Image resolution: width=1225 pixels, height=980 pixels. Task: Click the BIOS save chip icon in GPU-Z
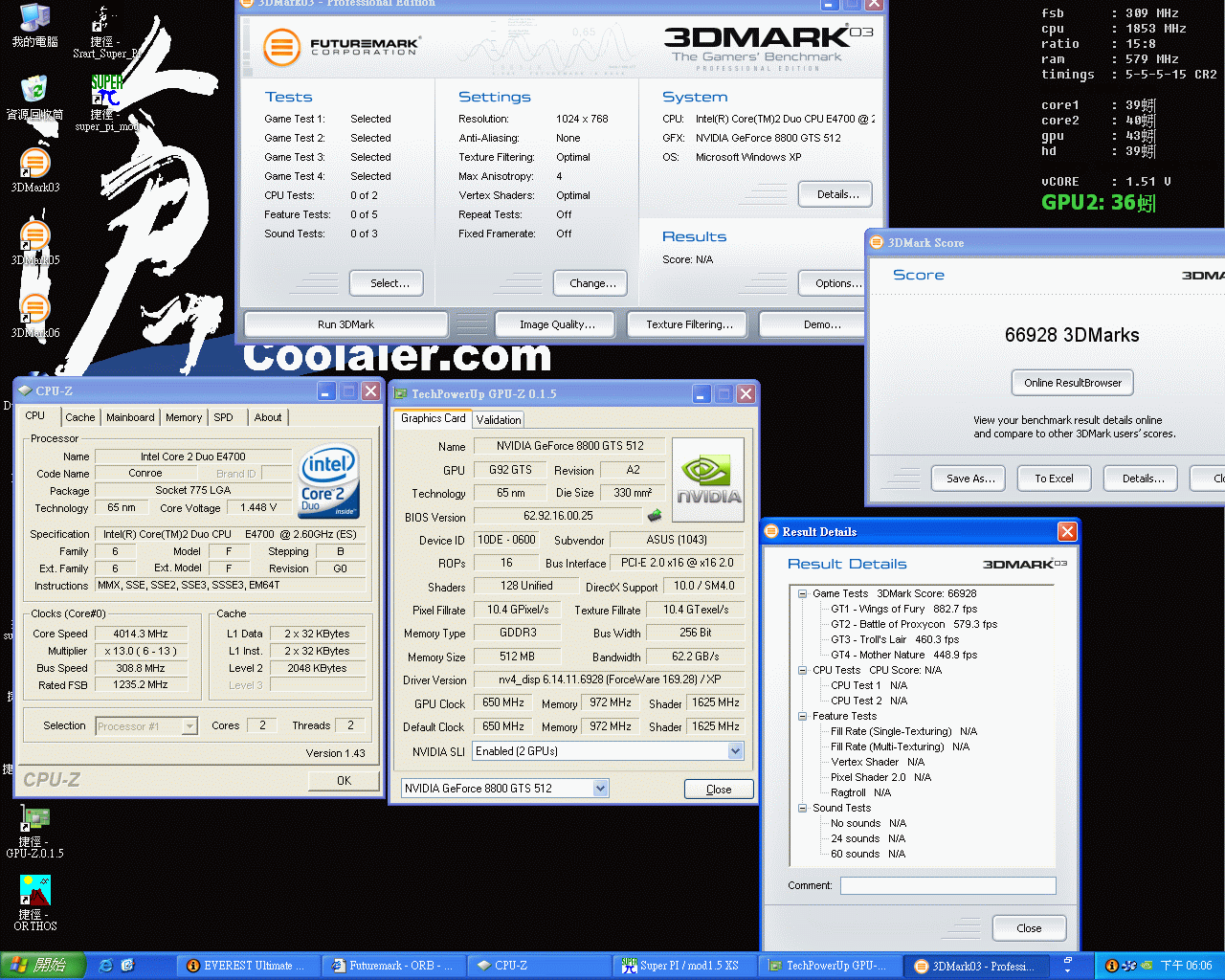tap(655, 516)
